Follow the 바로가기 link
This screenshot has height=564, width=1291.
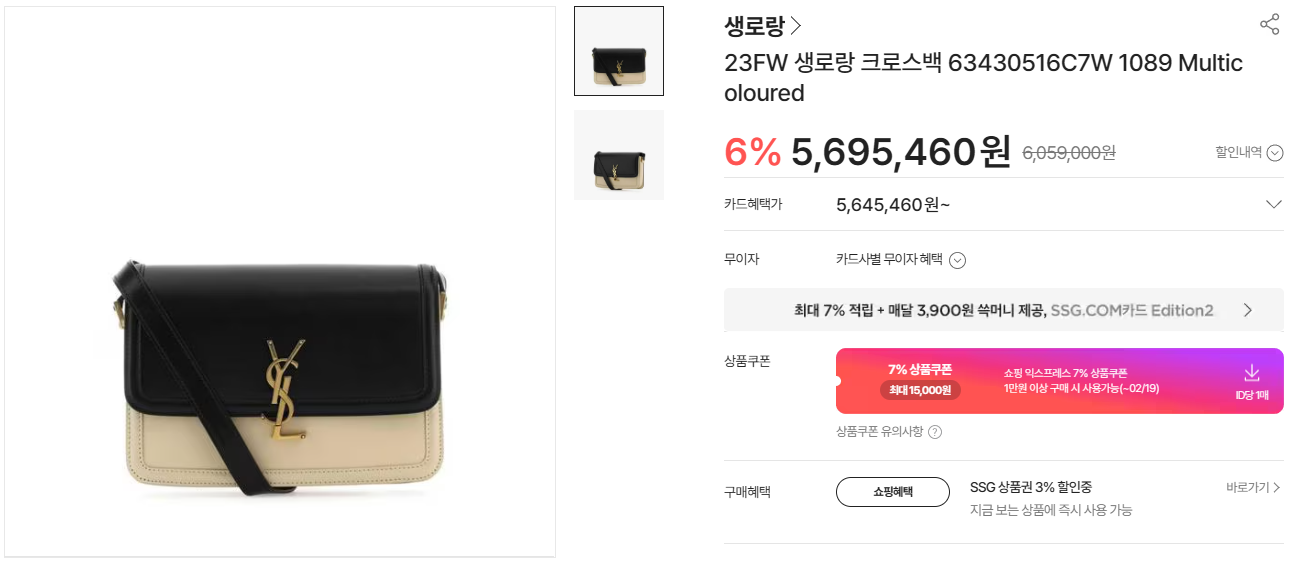[1252, 487]
